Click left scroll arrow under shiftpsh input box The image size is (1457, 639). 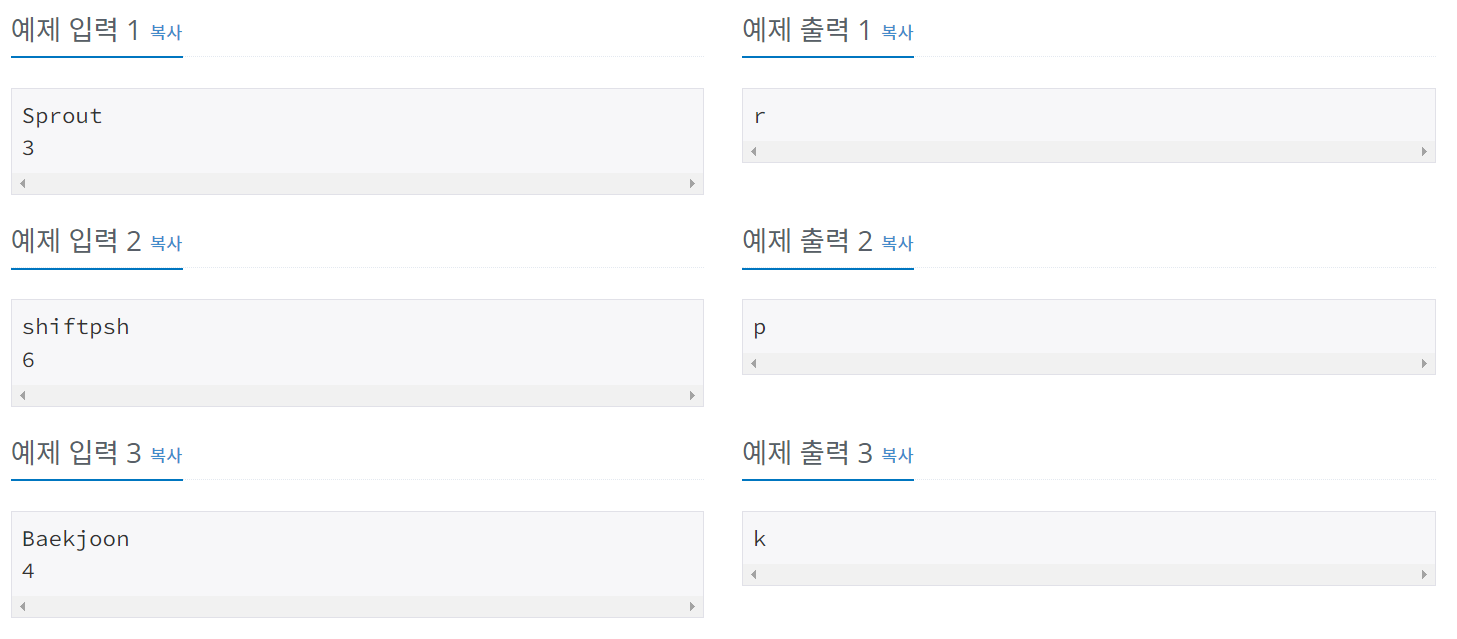click(x=20, y=394)
